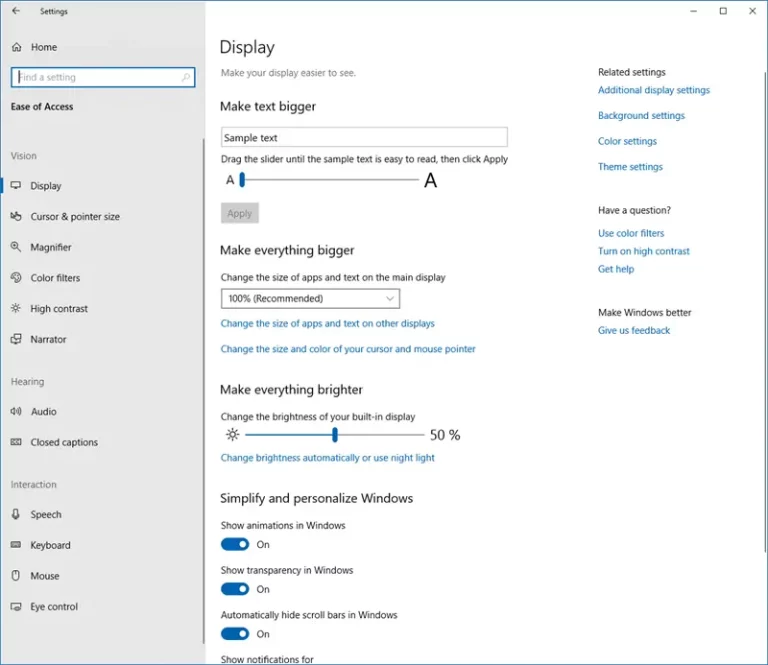Disable Automatically hide scroll bars toggle
Image resolution: width=768 pixels, height=665 pixels.
point(235,634)
